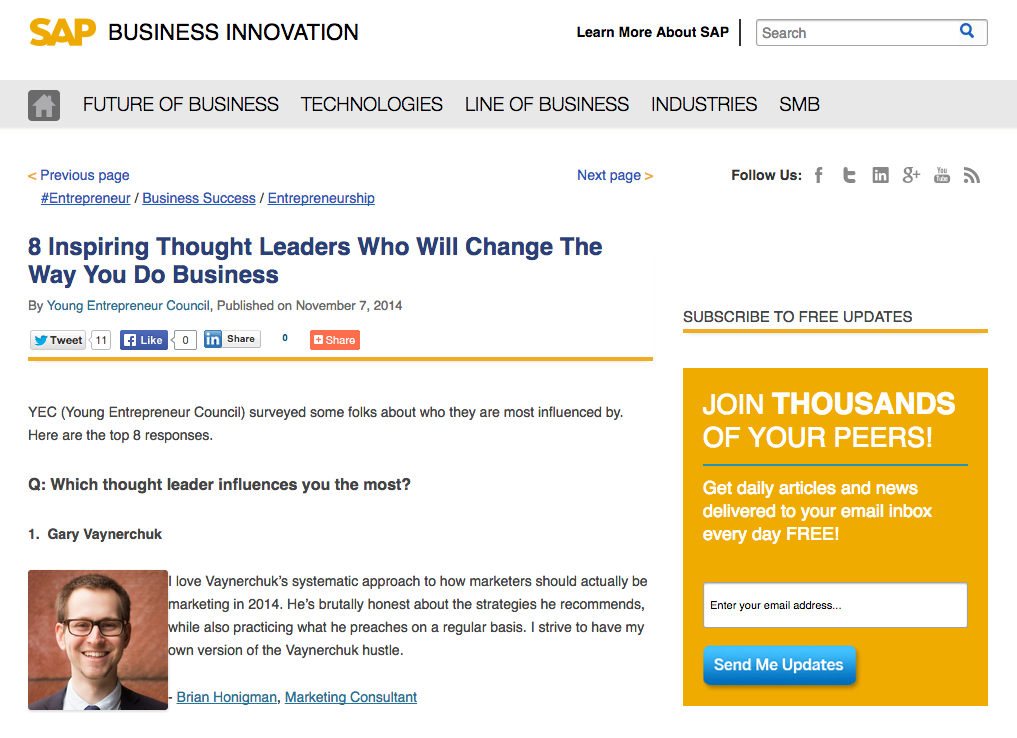Image resolution: width=1017 pixels, height=738 pixels.
Task: Click the SAP logo
Action: [x=63, y=32]
